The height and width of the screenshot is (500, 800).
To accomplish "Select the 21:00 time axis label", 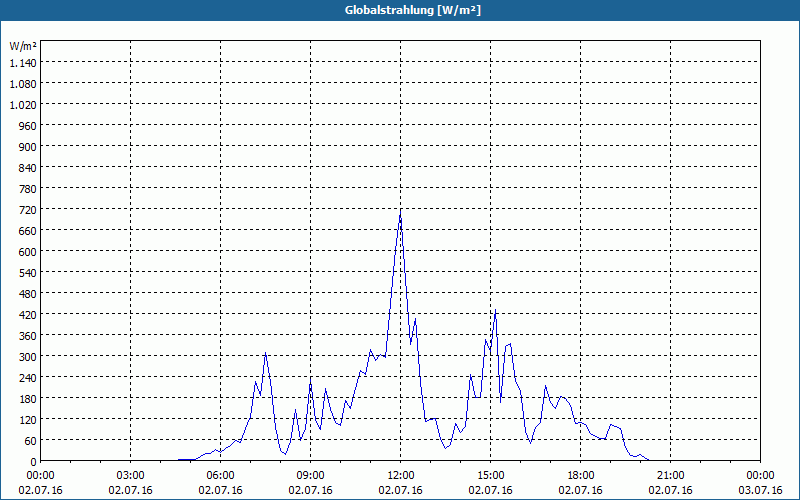I will 670,476.
